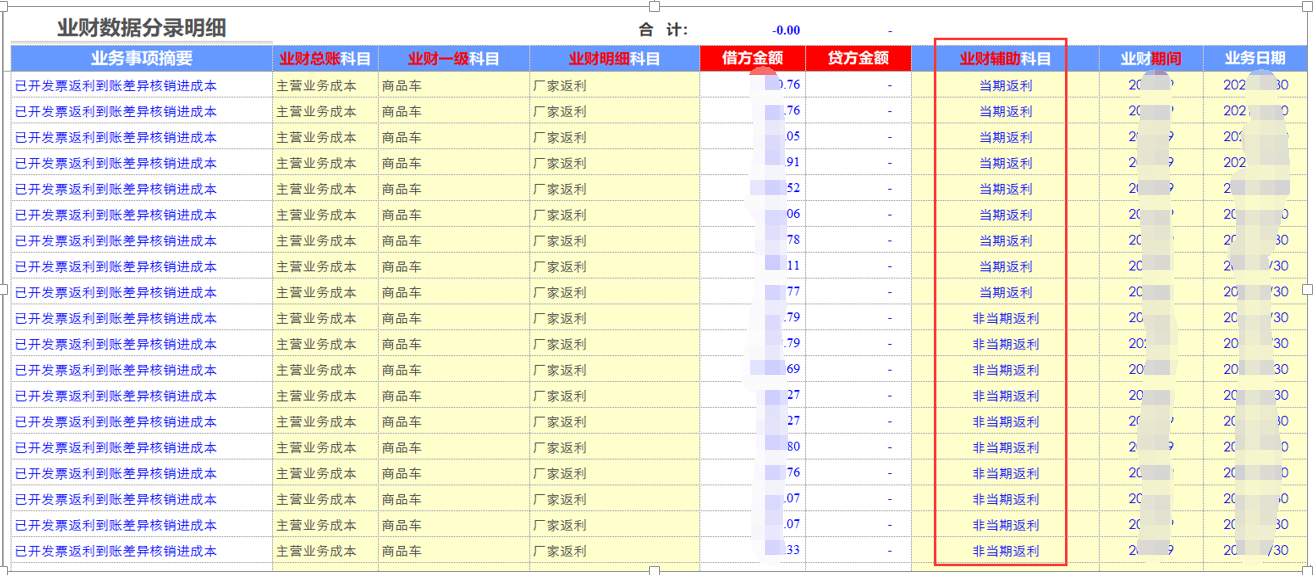This screenshot has height=575, width=1313.
Task: Click the 借方金额 column header
Action: pos(752,59)
